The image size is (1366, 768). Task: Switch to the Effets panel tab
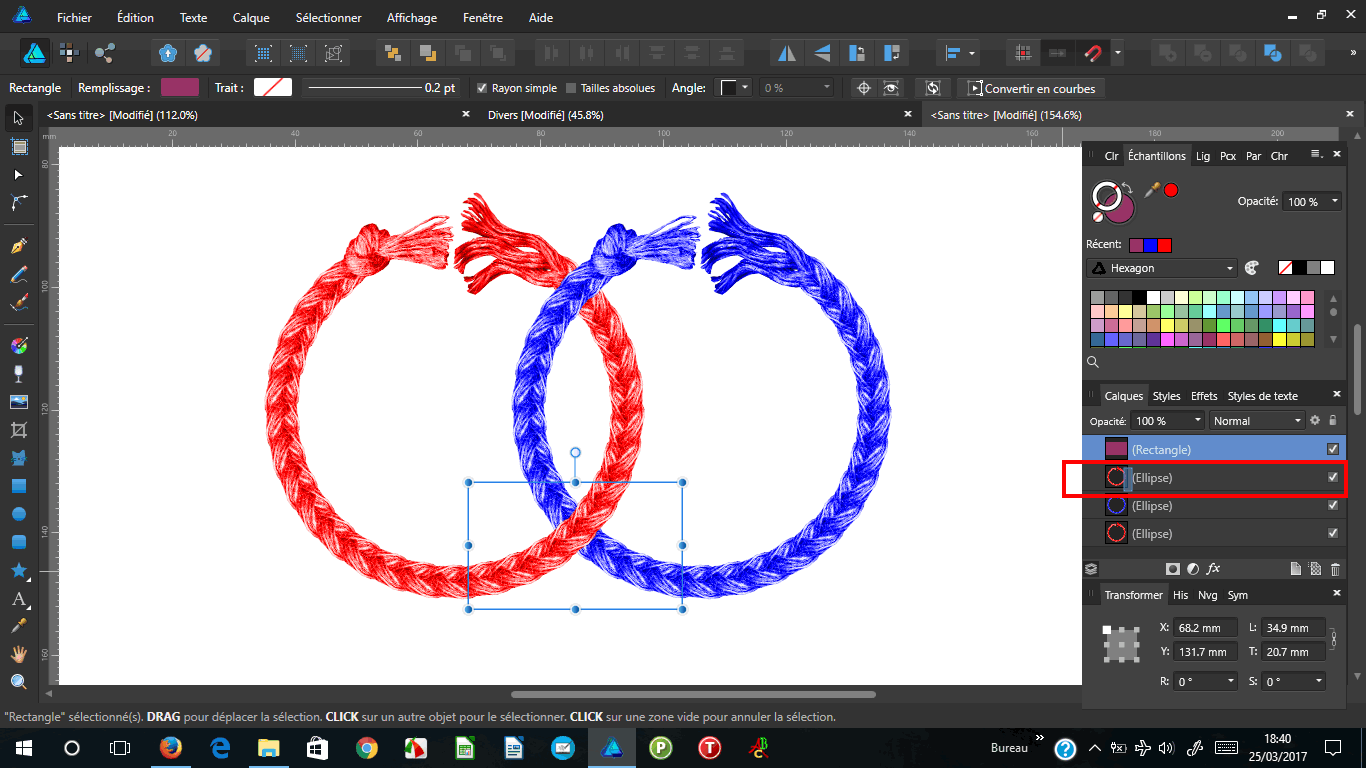[1204, 396]
